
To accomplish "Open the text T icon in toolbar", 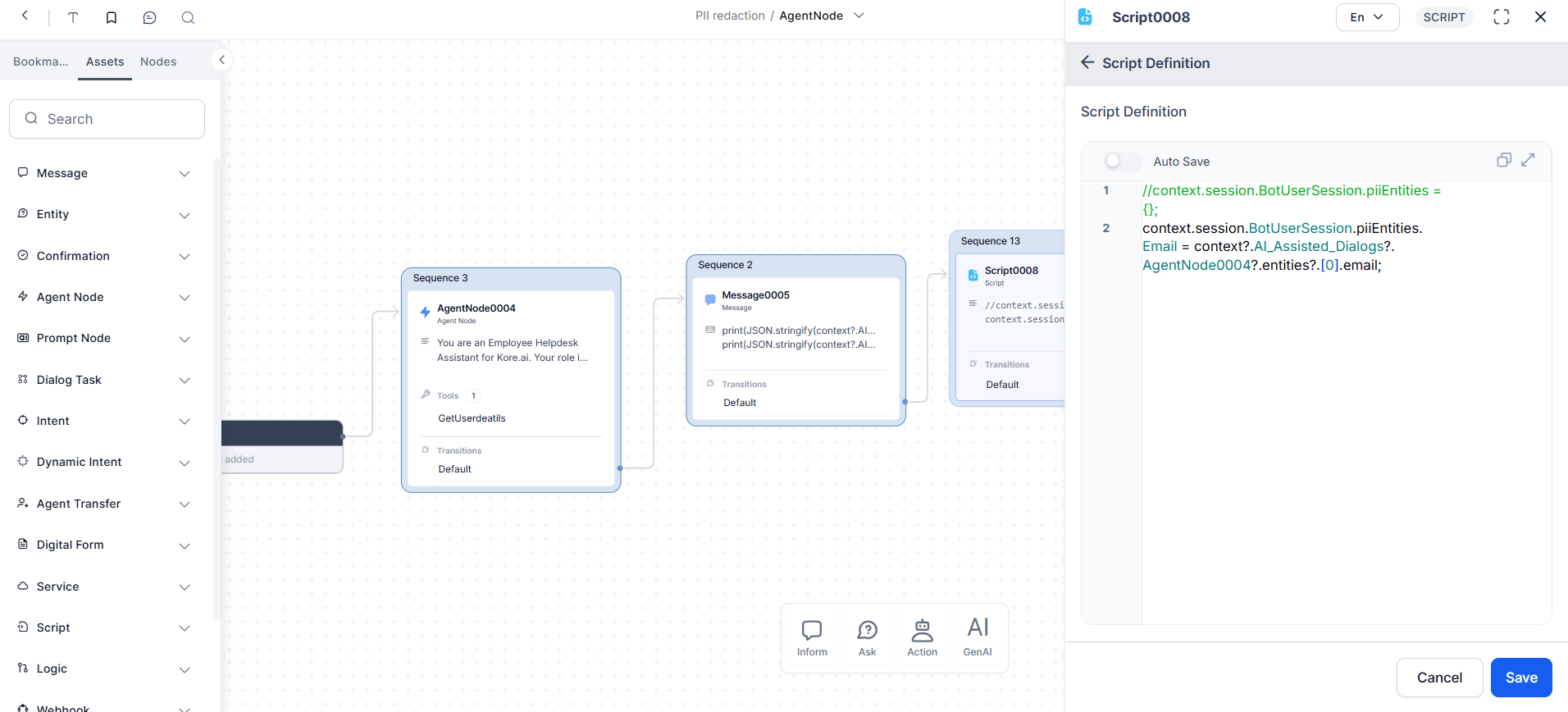I will pyautogui.click(x=73, y=17).
